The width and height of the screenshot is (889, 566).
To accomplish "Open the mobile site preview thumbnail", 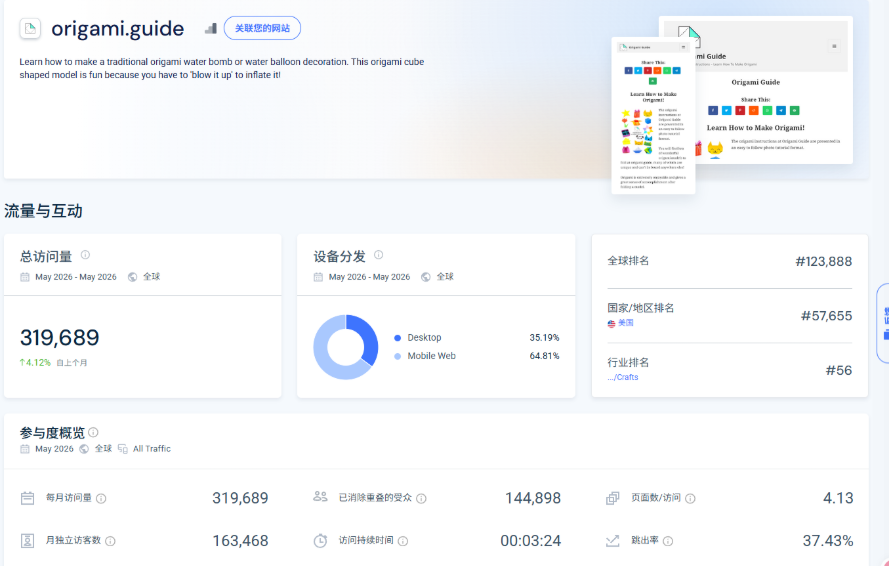I will 653,116.
